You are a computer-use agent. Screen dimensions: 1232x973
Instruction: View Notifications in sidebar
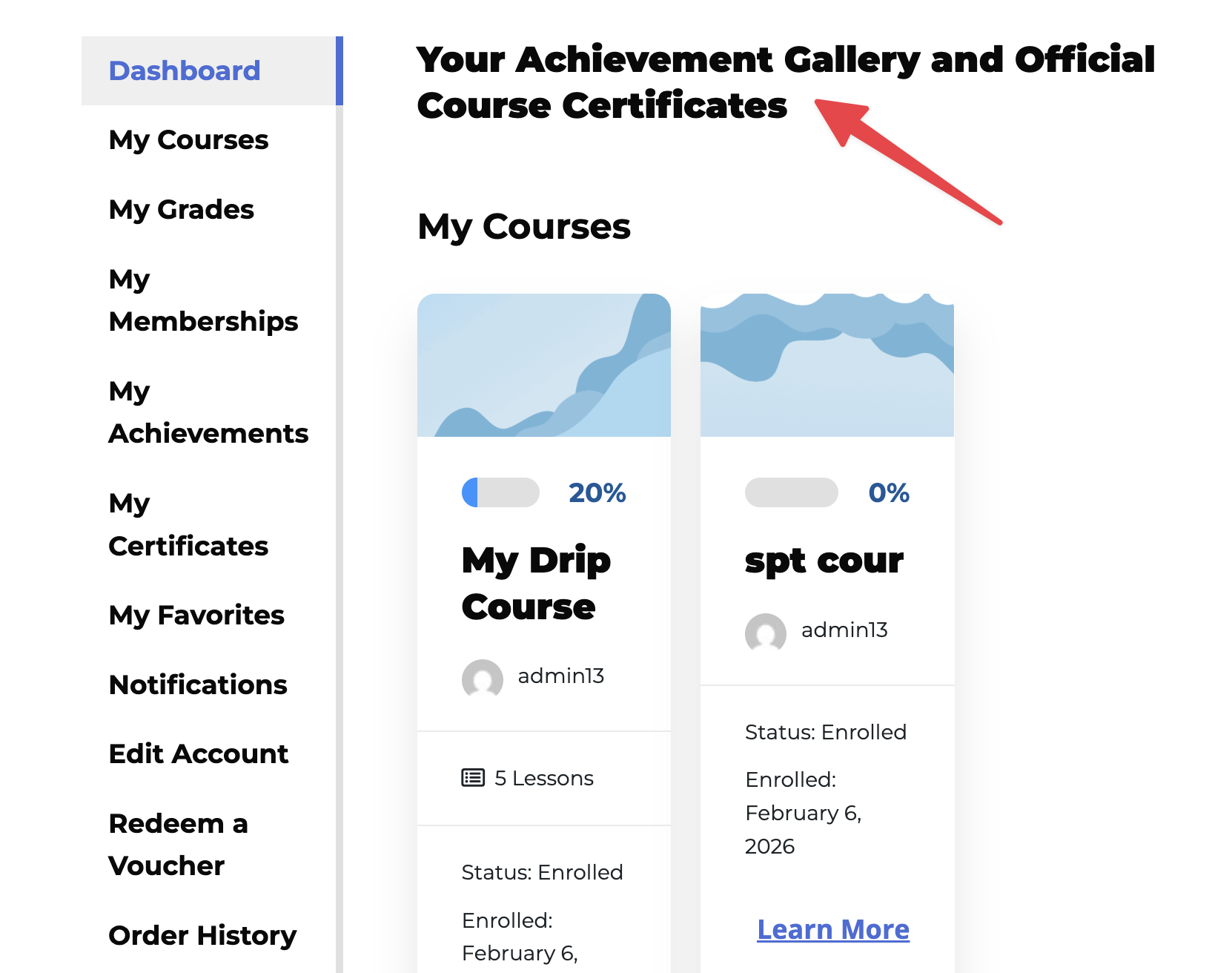(197, 685)
